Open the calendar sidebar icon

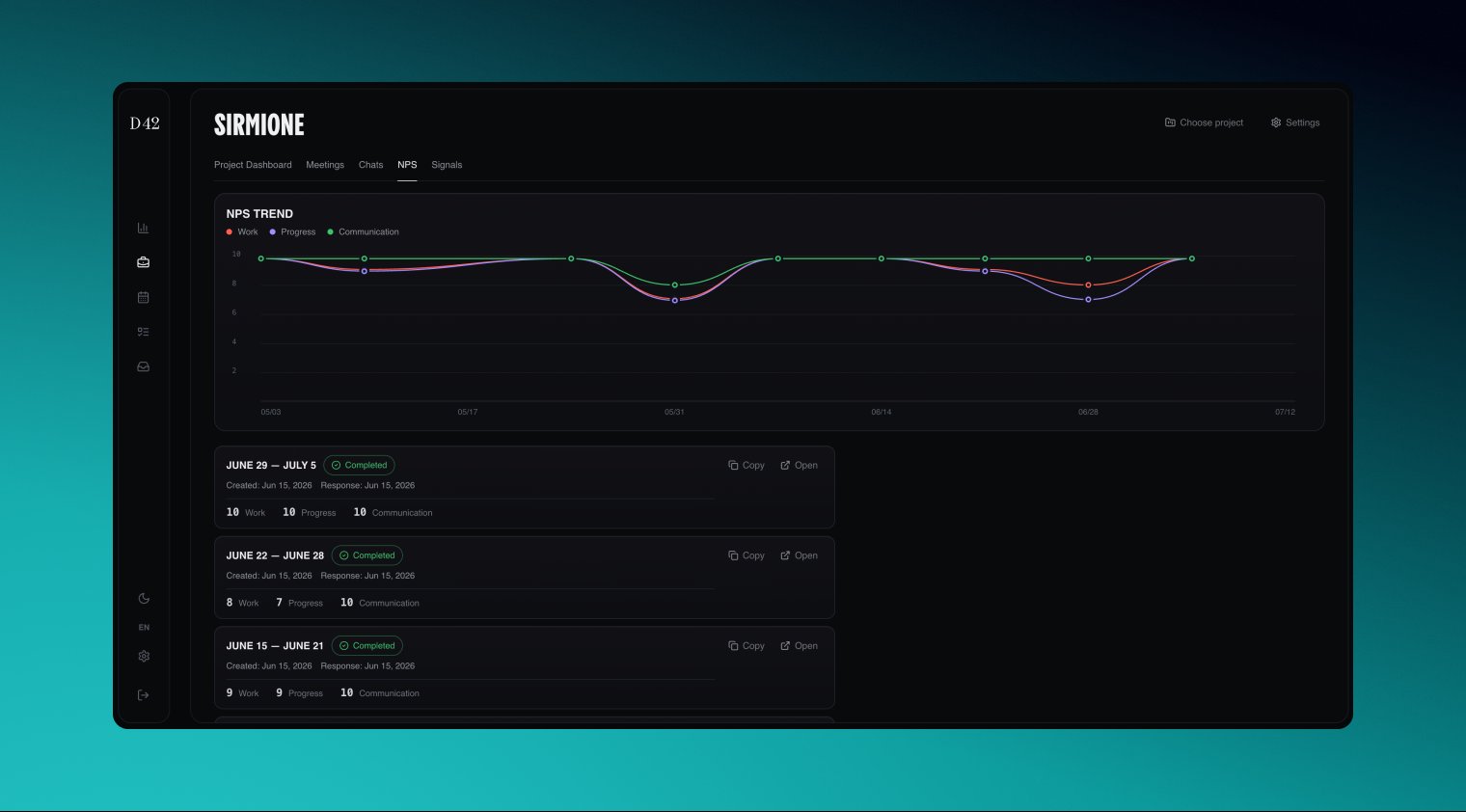pos(143,297)
